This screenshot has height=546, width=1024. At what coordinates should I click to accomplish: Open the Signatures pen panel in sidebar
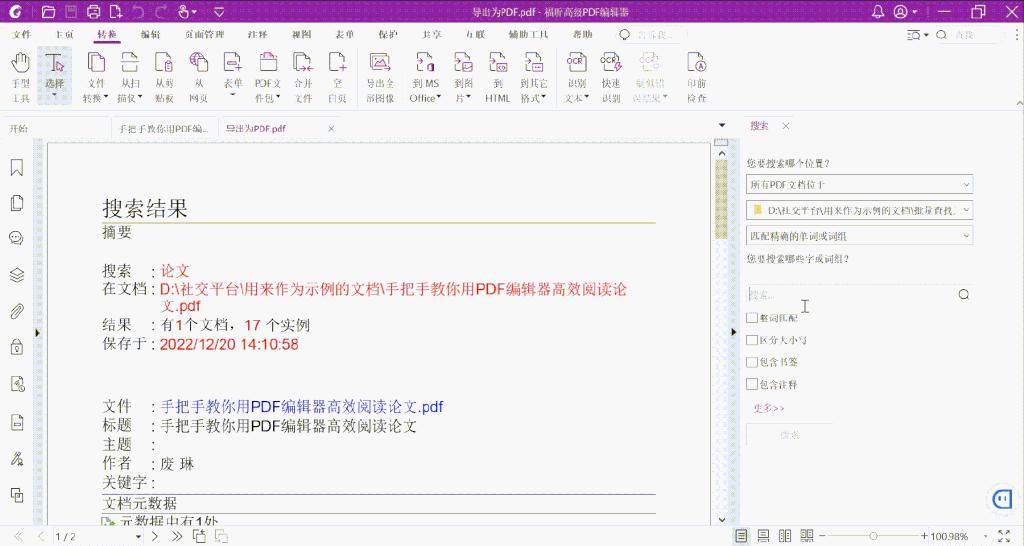pos(17,459)
